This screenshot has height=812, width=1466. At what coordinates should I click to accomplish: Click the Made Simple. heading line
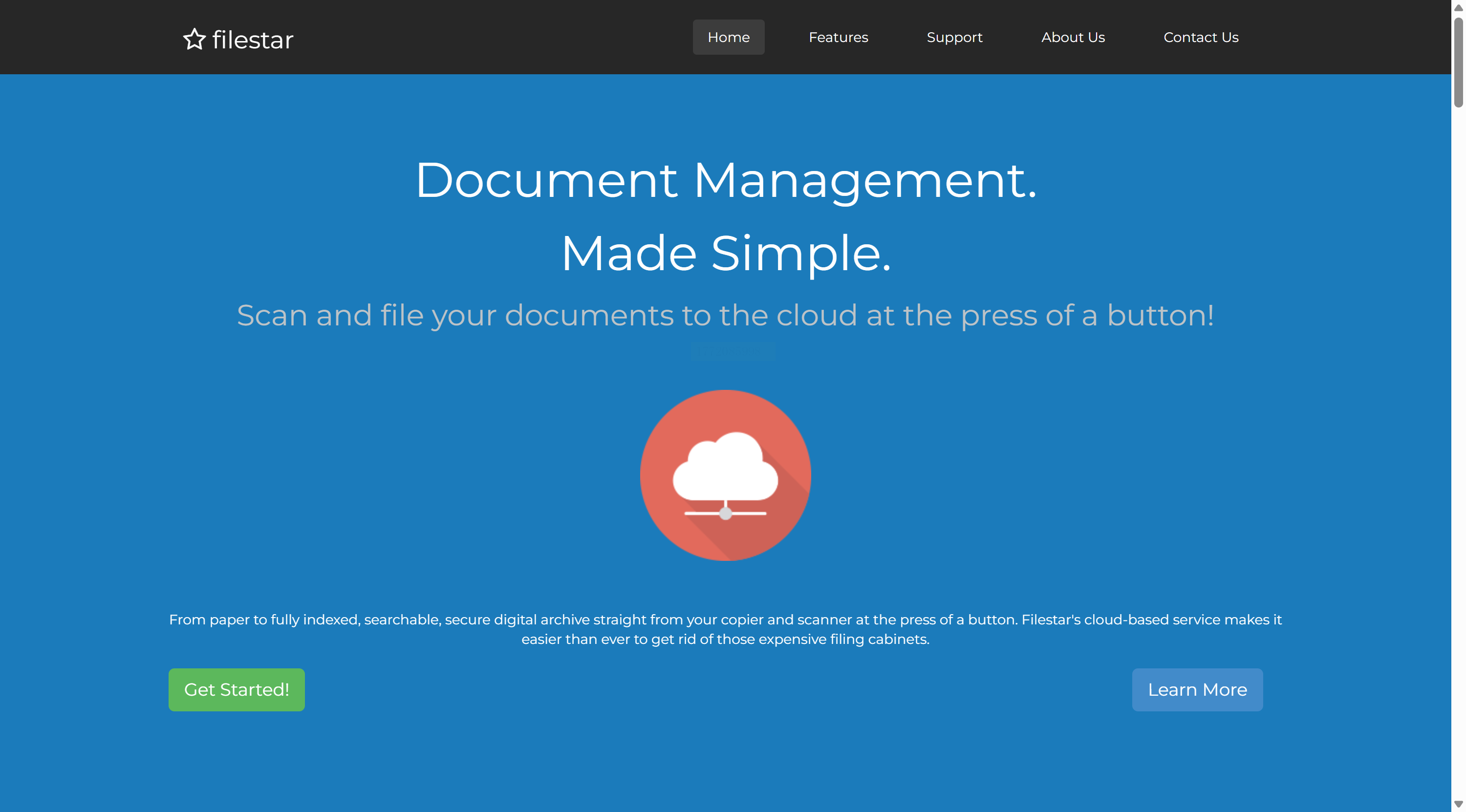click(726, 253)
